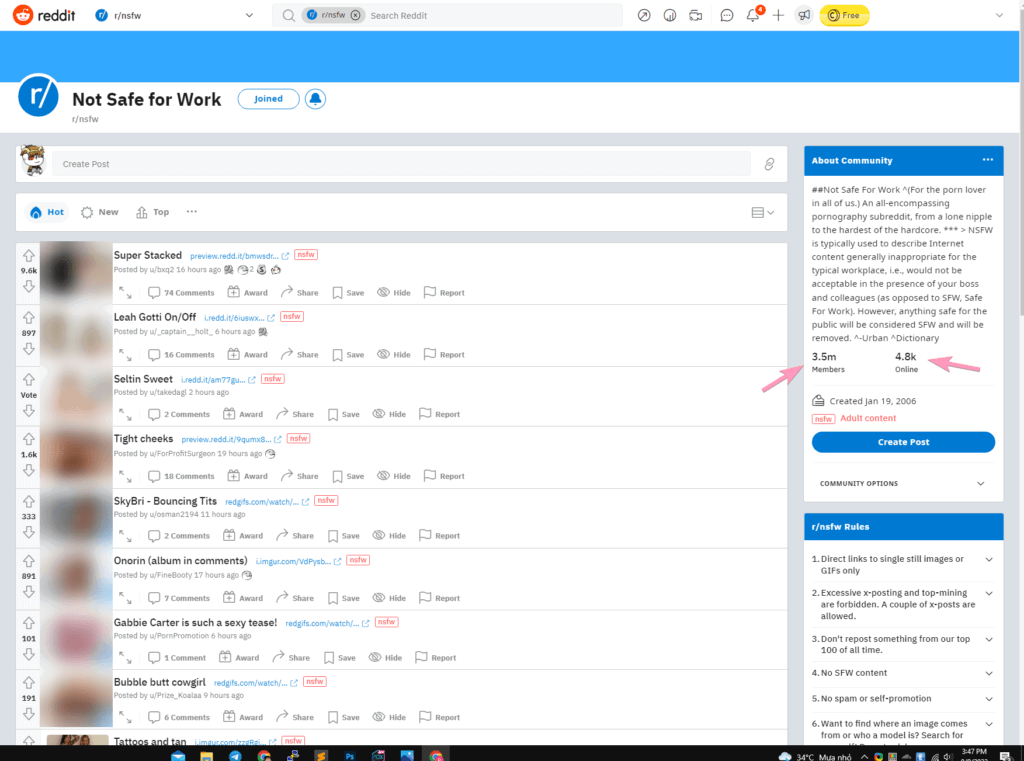Open the Mail app in taskbar
Image resolution: width=1024 pixels, height=761 pixels.
[x=178, y=756]
